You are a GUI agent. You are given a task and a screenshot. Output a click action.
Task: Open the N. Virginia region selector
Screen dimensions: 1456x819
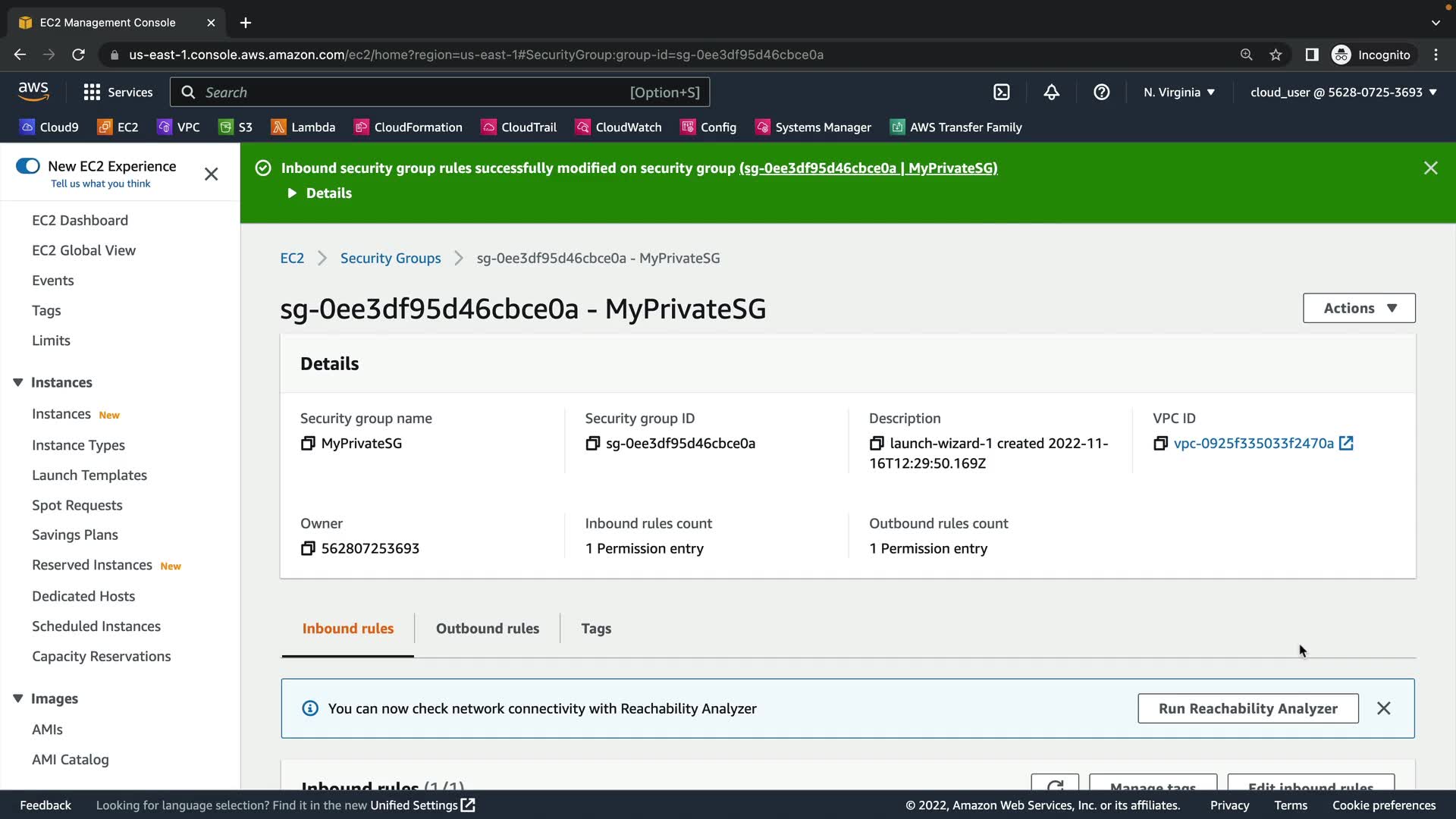(1179, 92)
